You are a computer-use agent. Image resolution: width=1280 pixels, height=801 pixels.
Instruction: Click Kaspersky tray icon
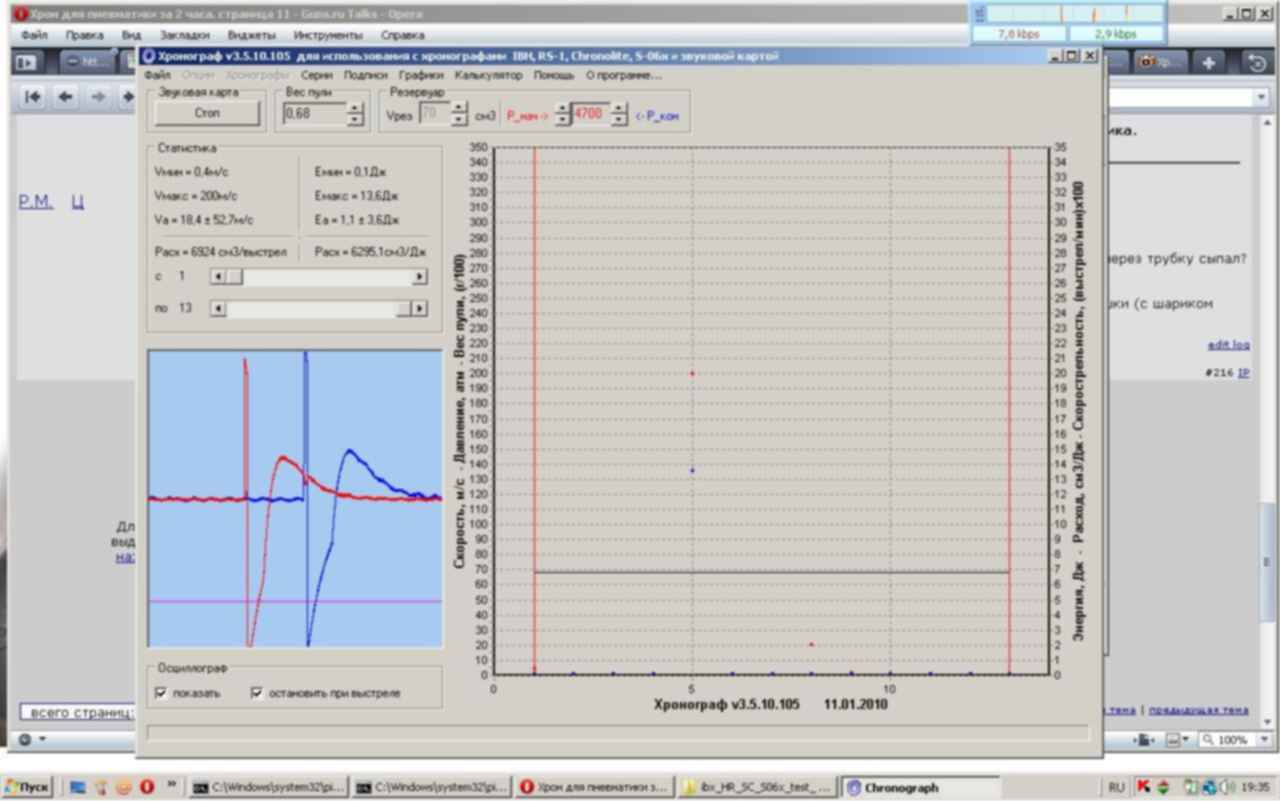click(x=1143, y=787)
